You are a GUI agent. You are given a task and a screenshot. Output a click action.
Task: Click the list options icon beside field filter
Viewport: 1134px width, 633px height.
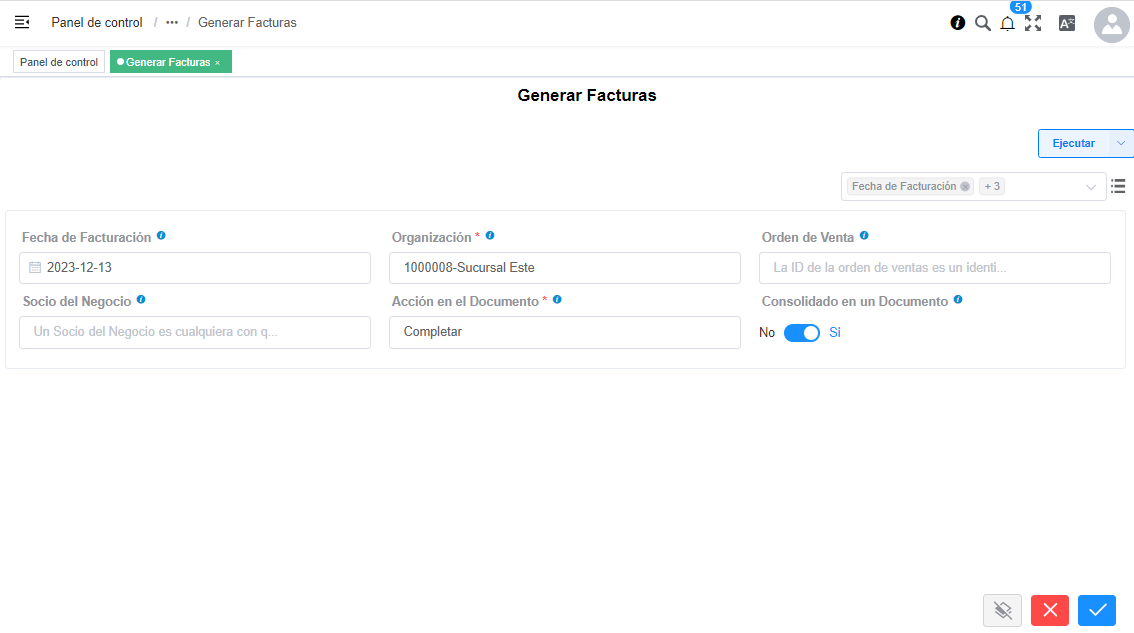coord(1118,186)
